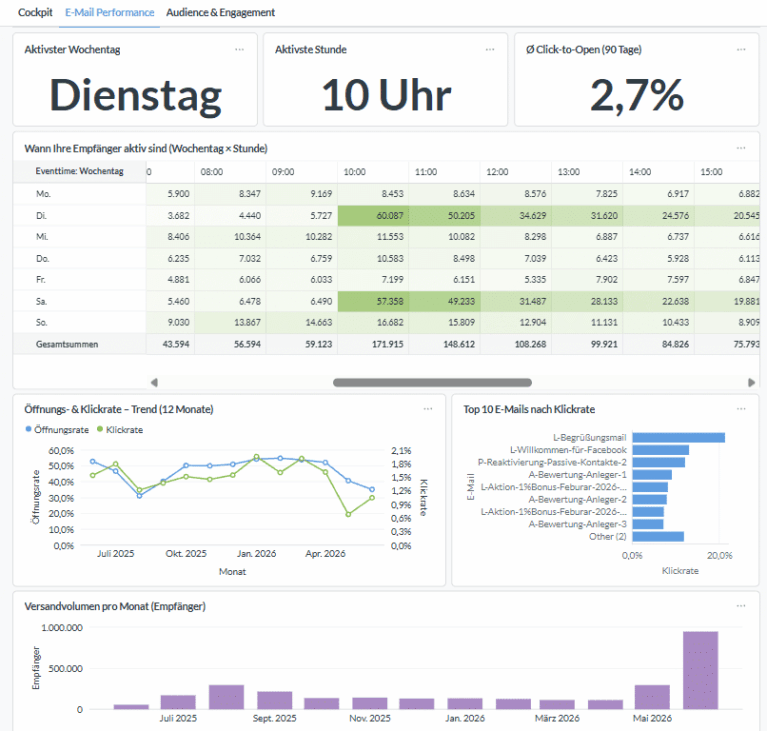Click the tallest purple bar in Versandvolumen chart
The height and width of the screenshot is (731, 767).
pos(700,670)
